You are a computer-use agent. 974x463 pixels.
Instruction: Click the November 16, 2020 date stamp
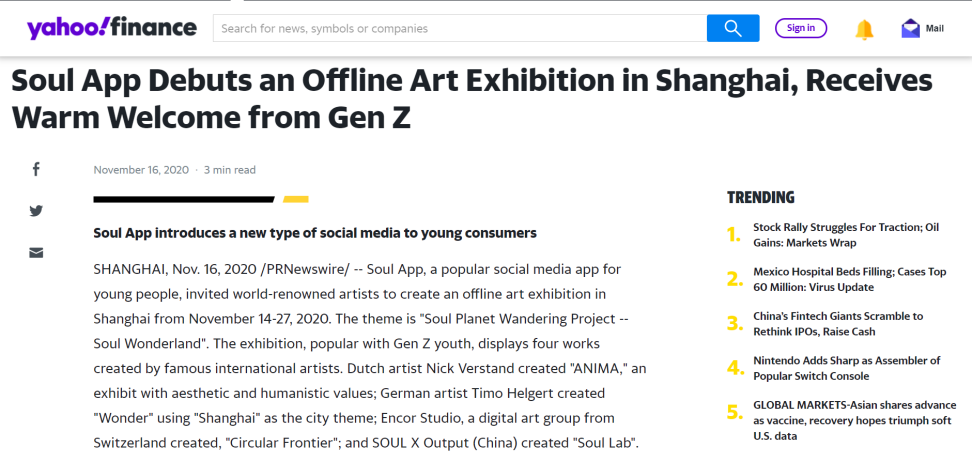coord(141,170)
